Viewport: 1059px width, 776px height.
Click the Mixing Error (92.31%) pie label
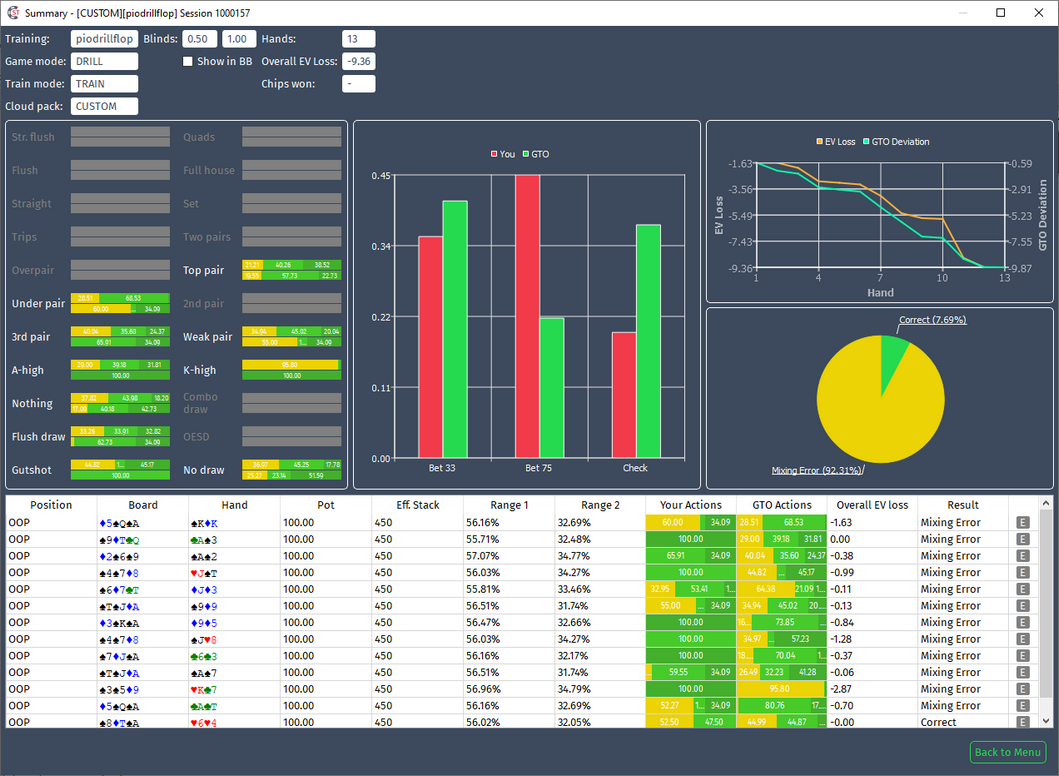click(x=816, y=471)
